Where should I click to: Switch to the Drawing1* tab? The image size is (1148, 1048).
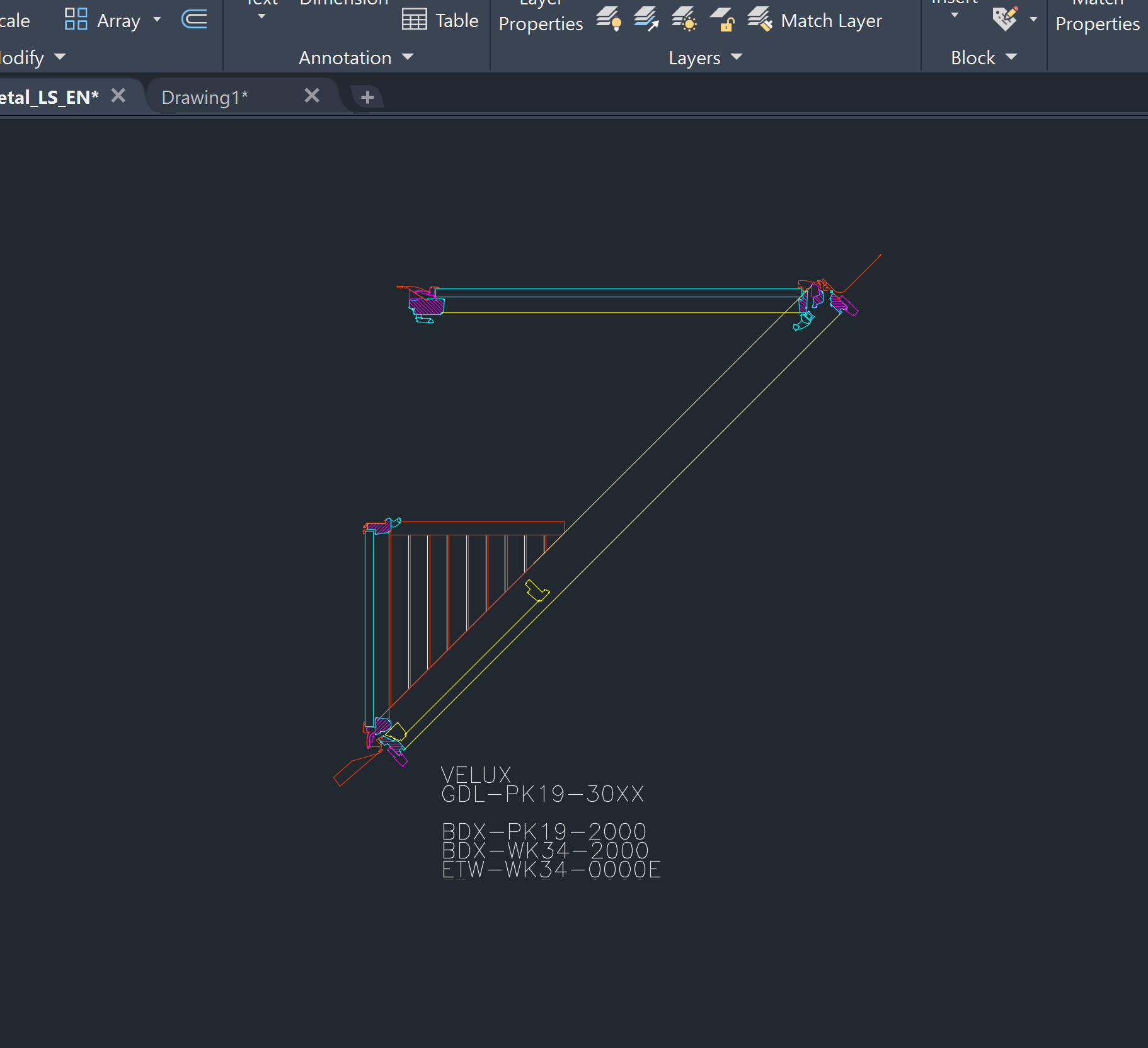click(x=205, y=98)
